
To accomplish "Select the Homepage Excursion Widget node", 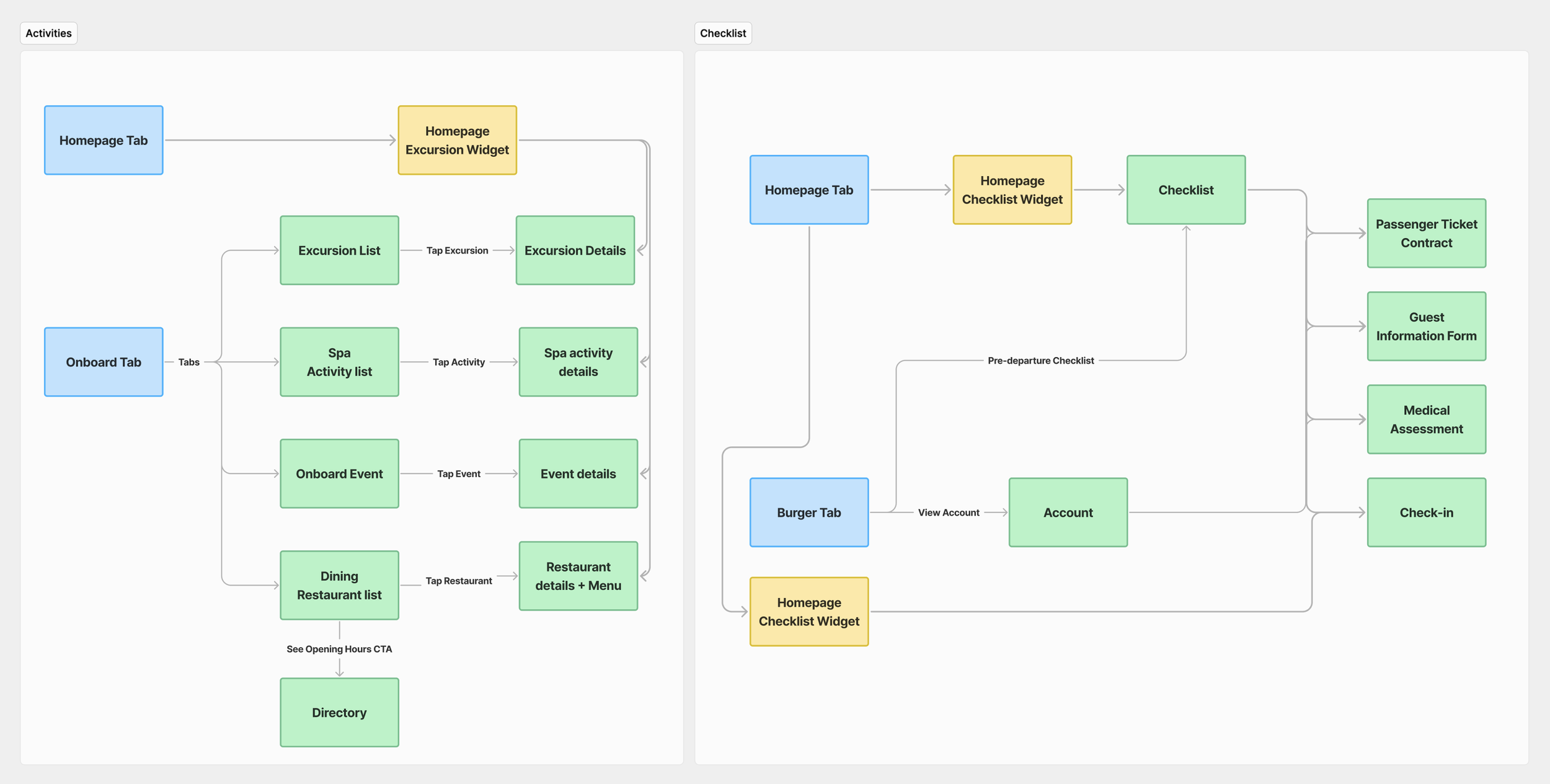I will tap(458, 140).
